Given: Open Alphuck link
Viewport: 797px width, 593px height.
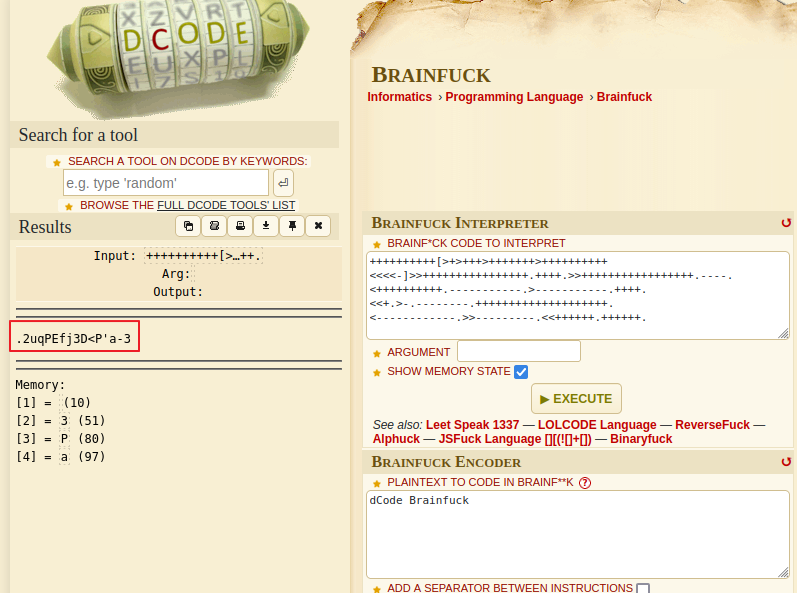Looking at the screenshot, I should point(396,439).
